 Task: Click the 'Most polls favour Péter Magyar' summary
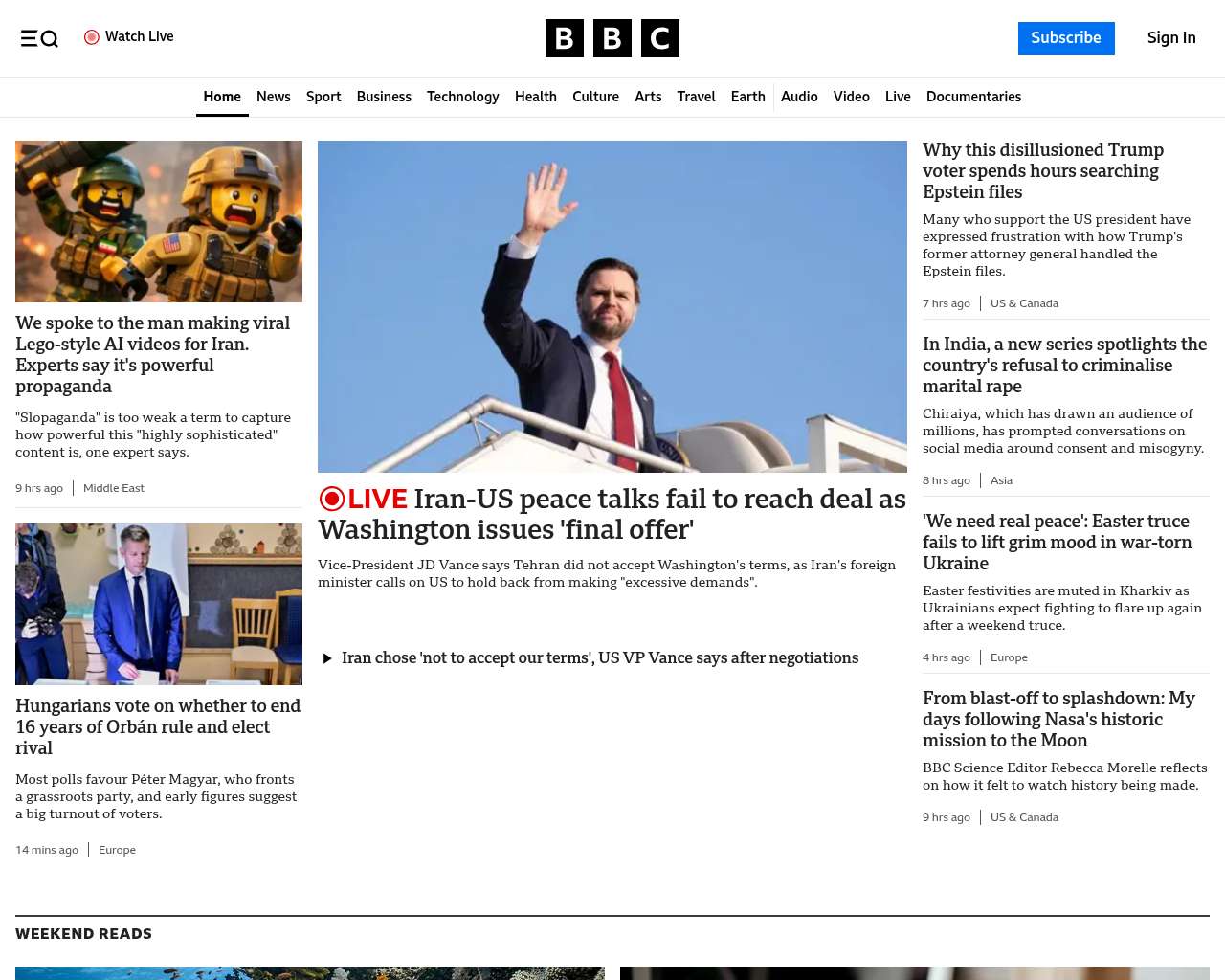[156, 796]
